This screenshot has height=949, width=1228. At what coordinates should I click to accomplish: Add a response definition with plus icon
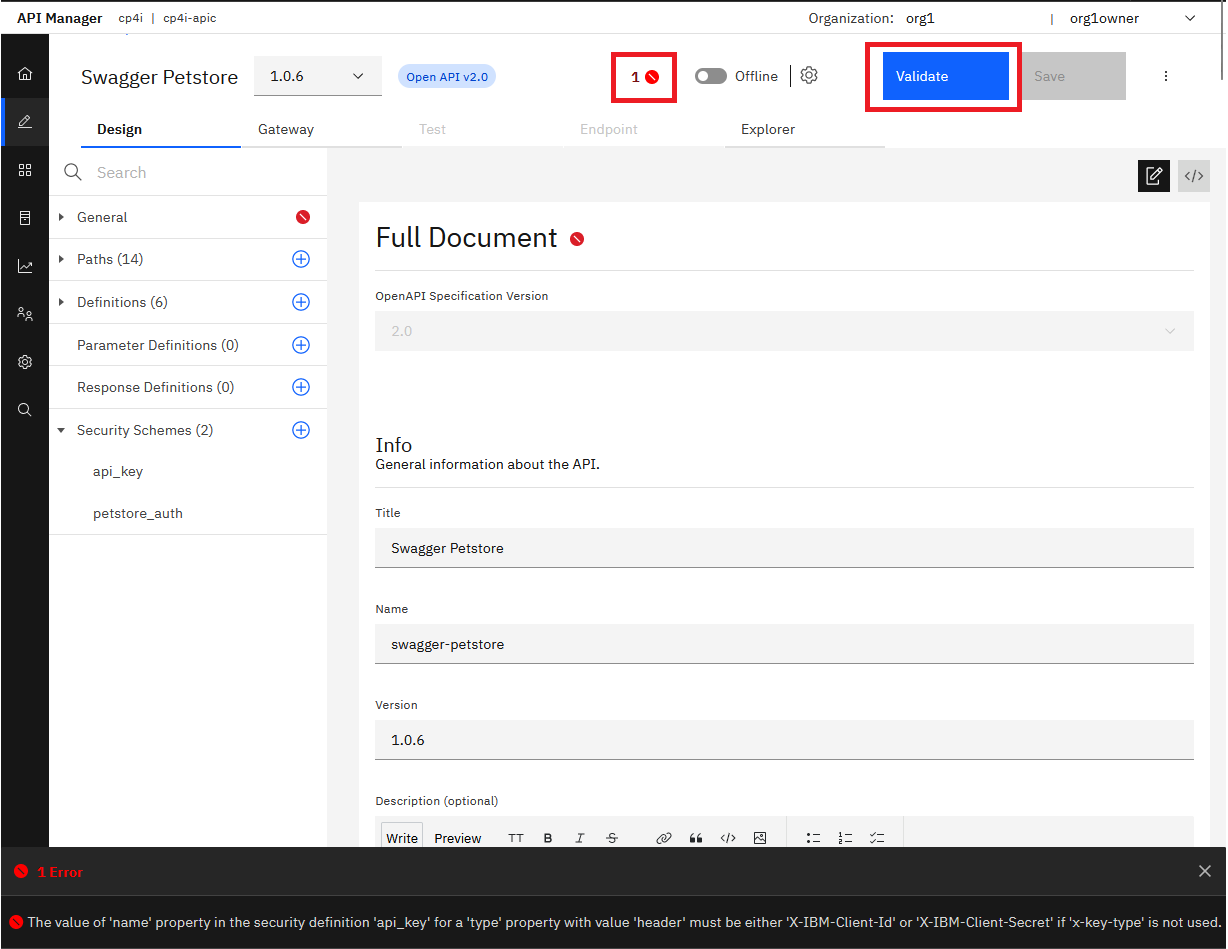(x=301, y=387)
